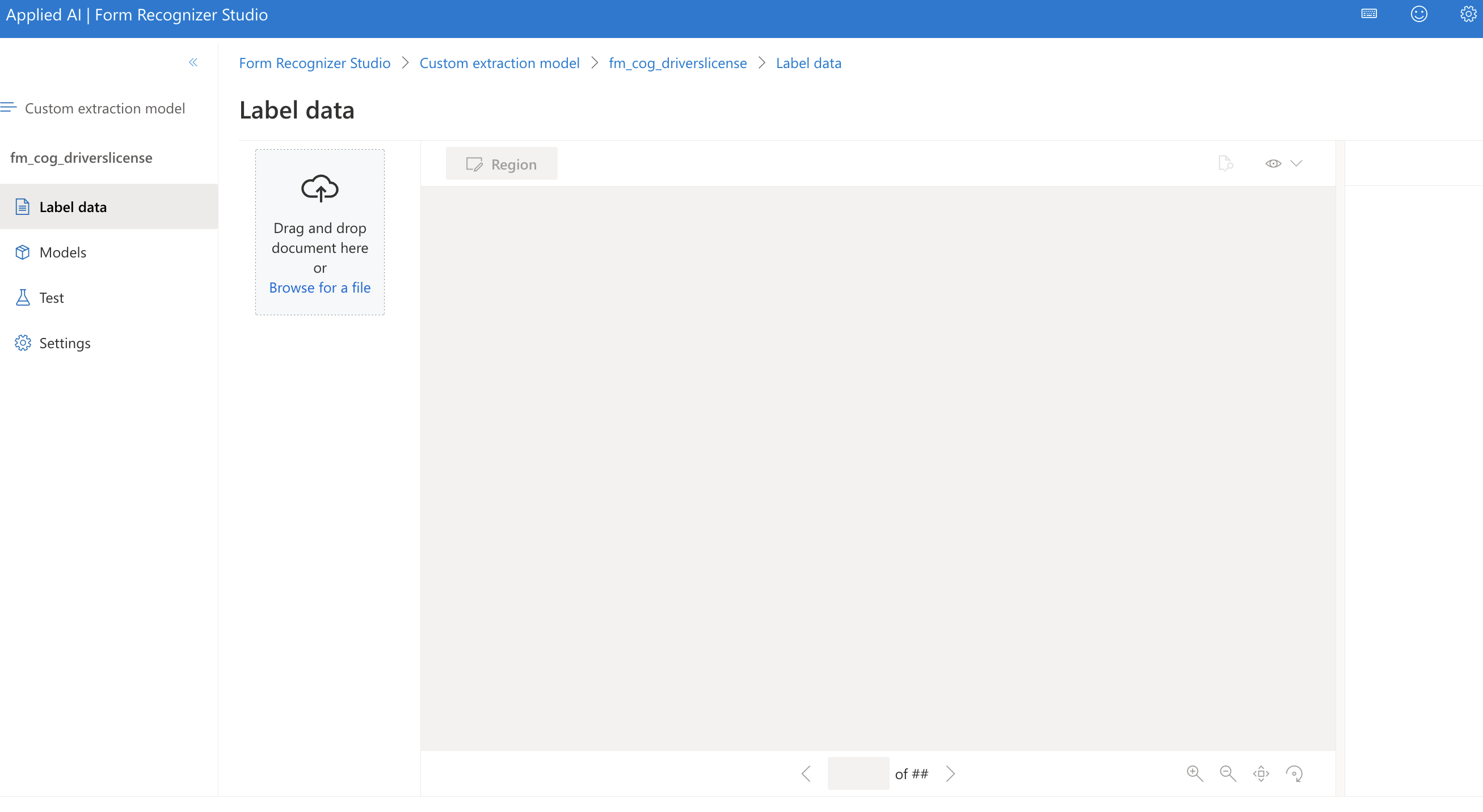This screenshot has height=812, width=1483.
Task: Click the cloud upload icon
Action: 319,188
